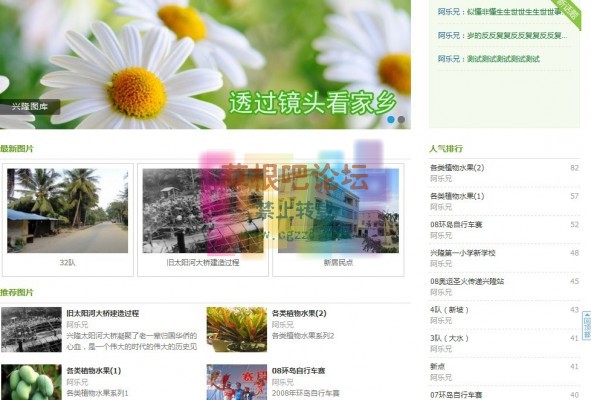
Task: Open the black-and-white bridge recommended thumbnail
Action: [31, 330]
